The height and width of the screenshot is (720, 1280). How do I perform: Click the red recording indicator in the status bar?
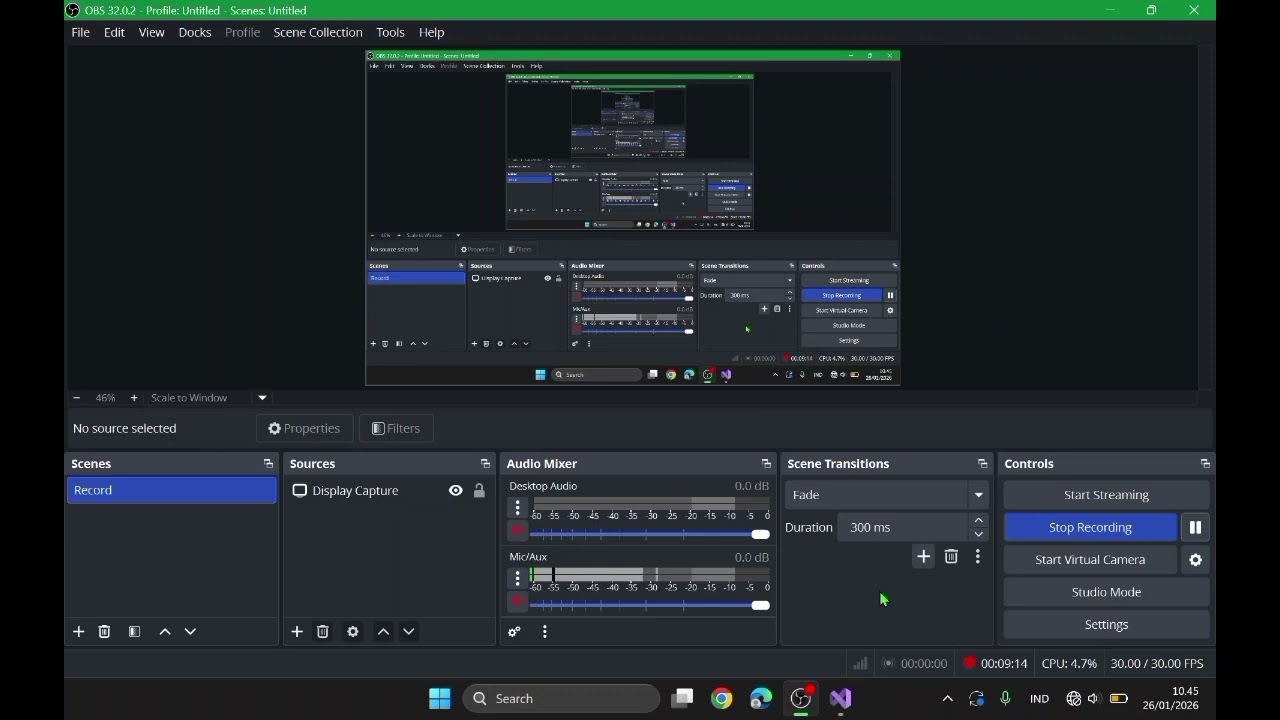pyautogui.click(x=969, y=663)
